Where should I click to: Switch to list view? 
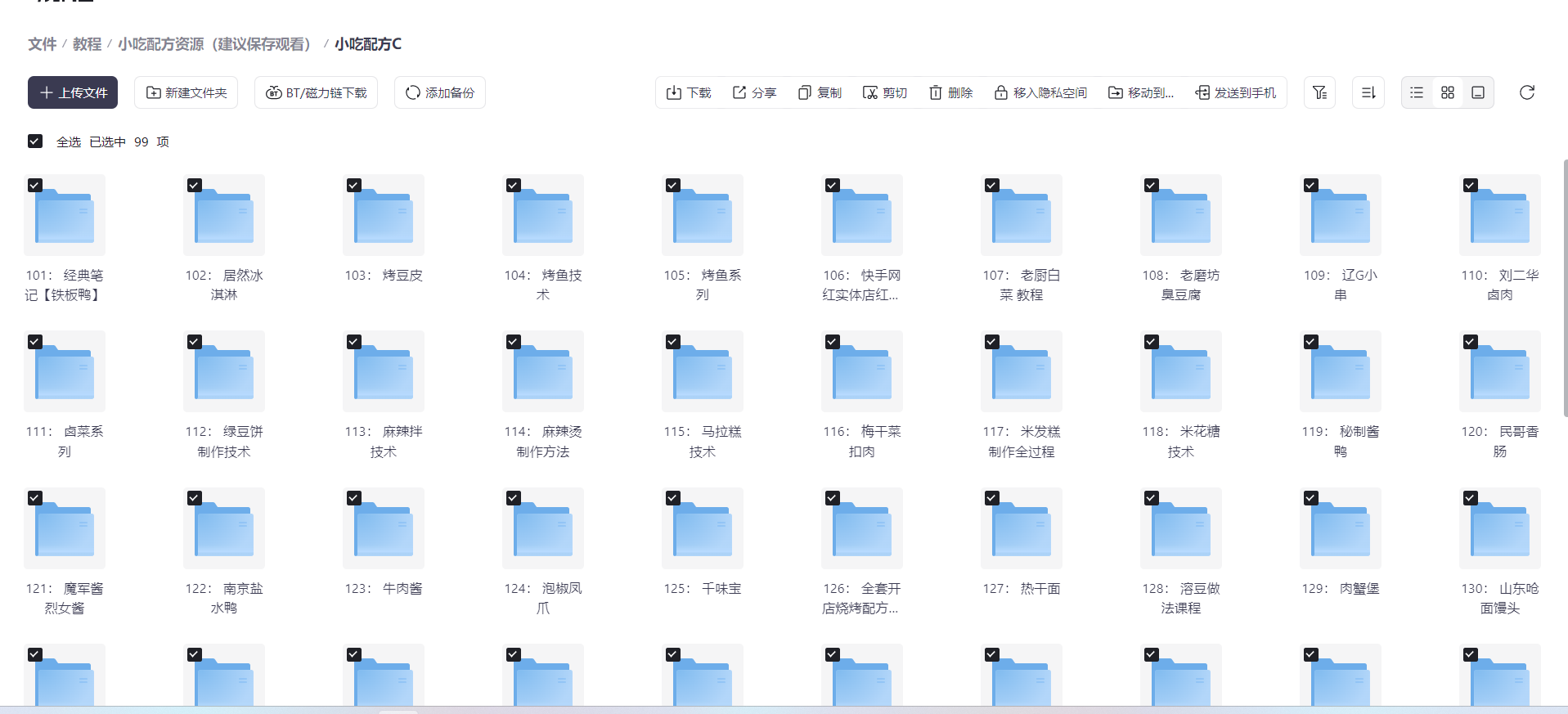(1417, 92)
